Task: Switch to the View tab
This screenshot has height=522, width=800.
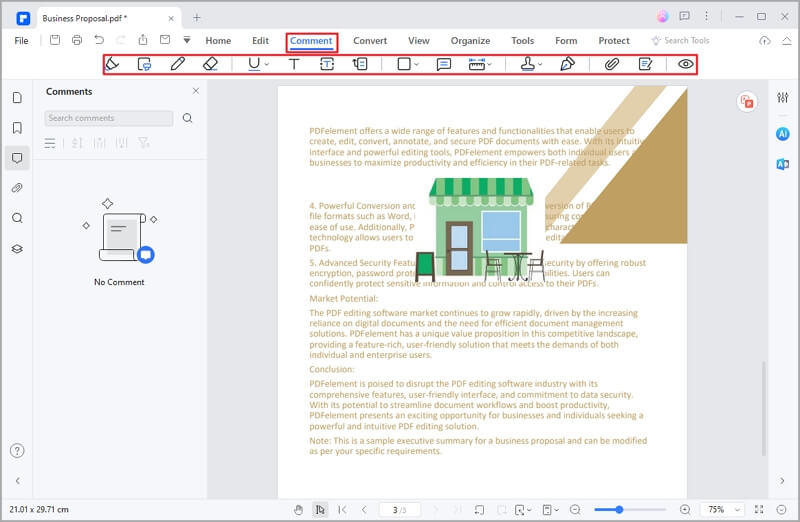Action: click(419, 41)
